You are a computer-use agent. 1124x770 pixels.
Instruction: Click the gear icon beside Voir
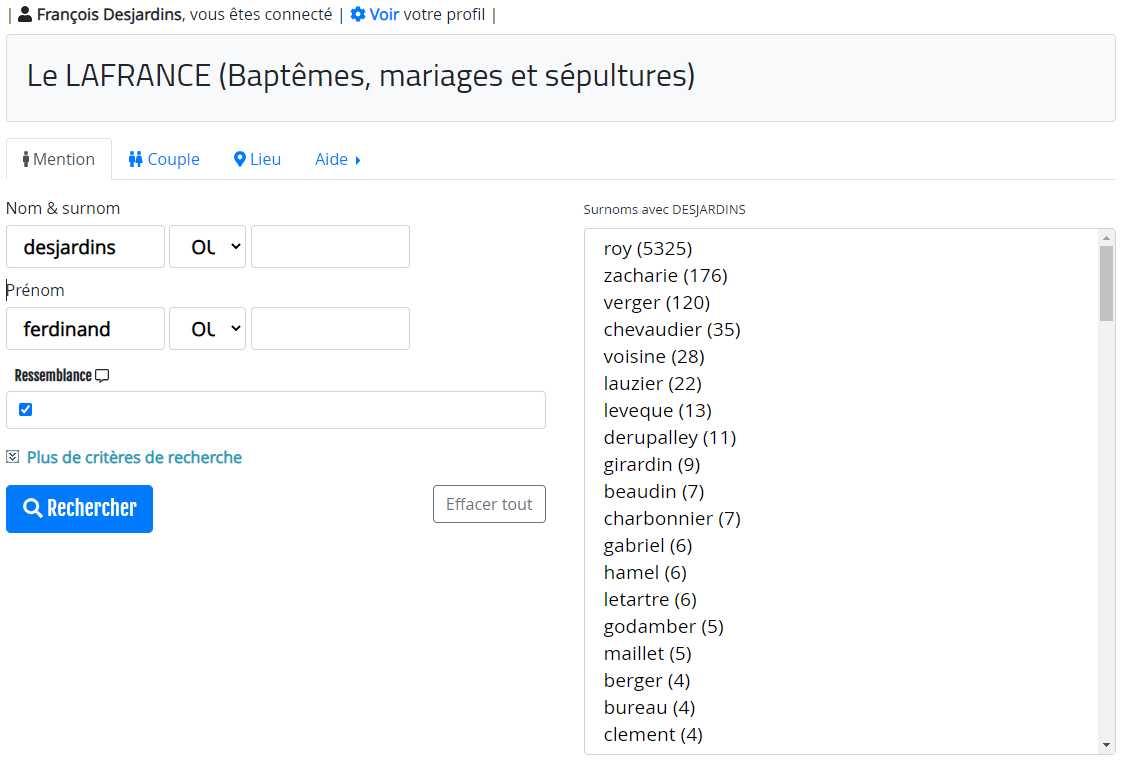point(358,14)
